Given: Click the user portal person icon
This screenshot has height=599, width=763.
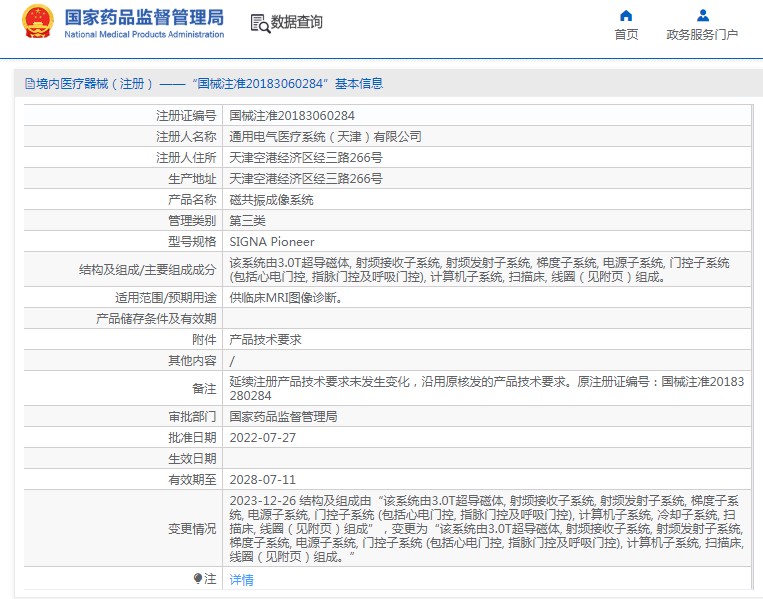Looking at the screenshot, I should (702, 15).
